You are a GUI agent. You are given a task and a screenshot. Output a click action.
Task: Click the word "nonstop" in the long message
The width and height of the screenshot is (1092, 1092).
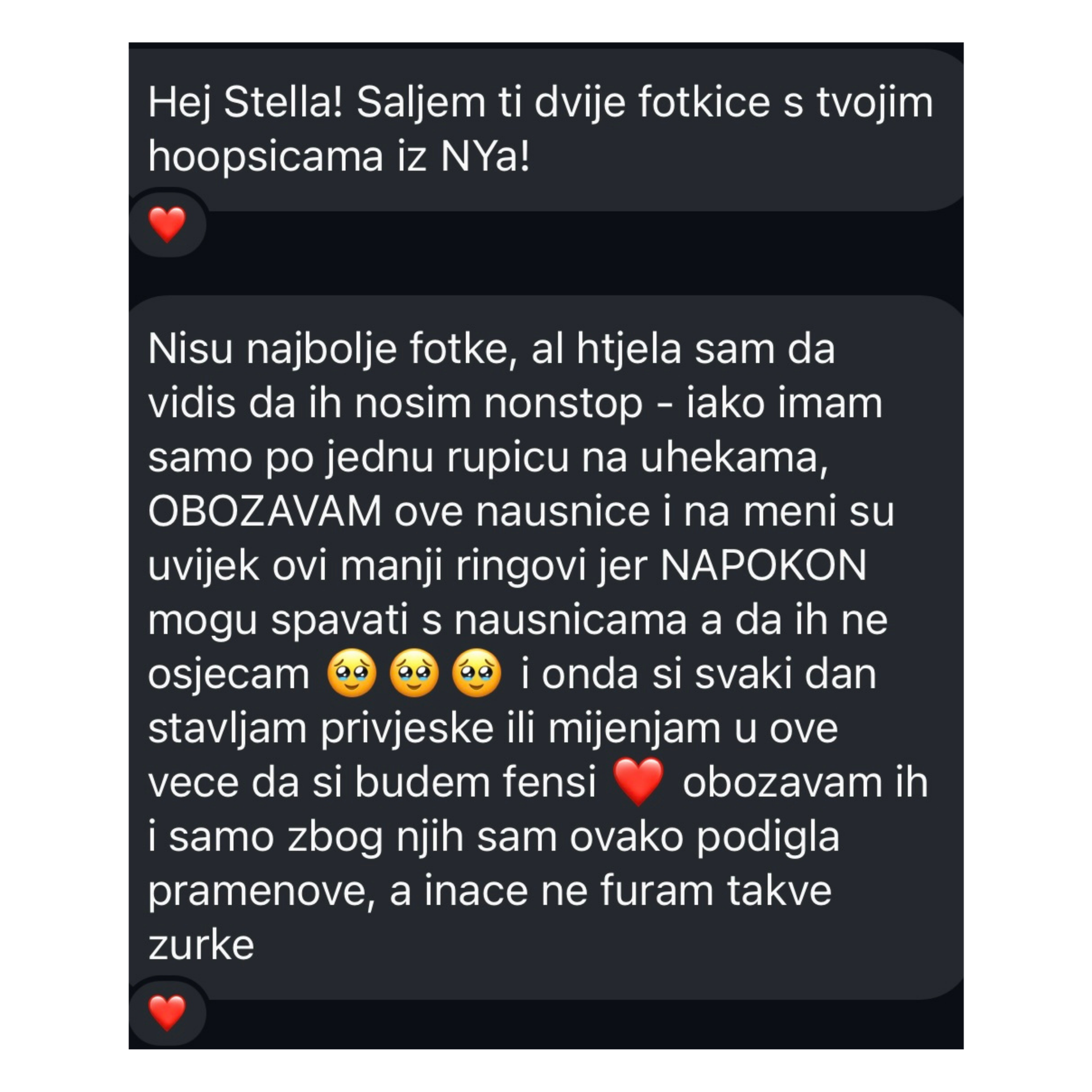564,403
